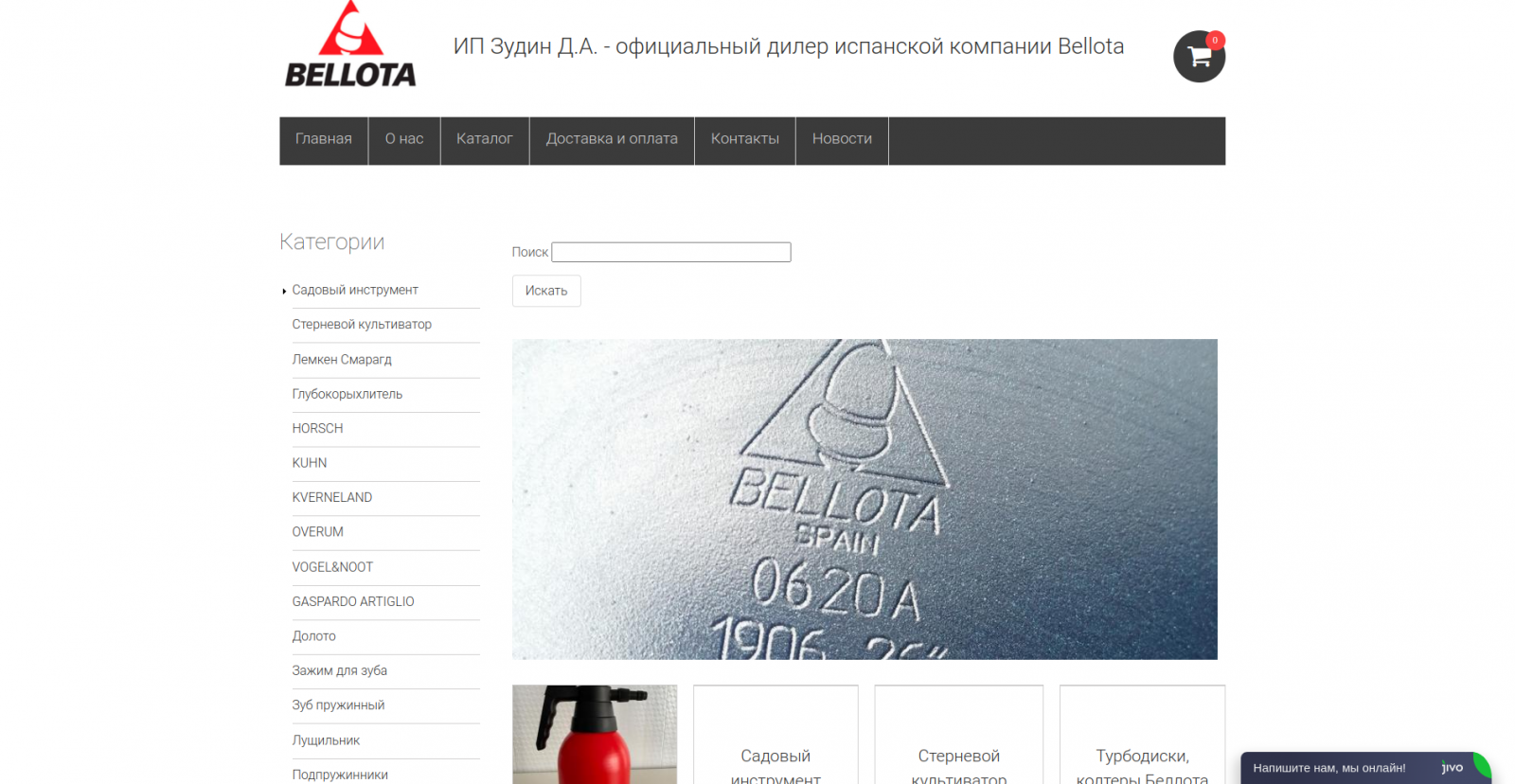Open the shopping cart icon
The image size is (1515, 784).
tap(1199, 57)
